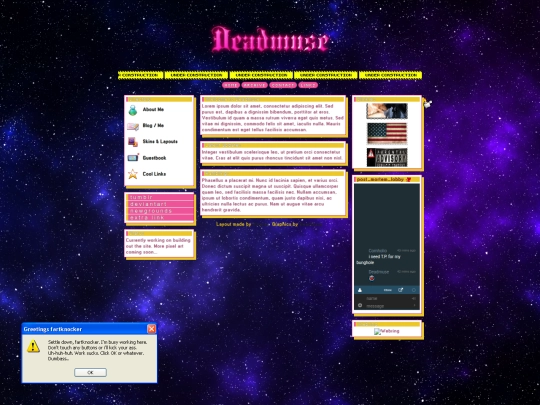Click the Parental Advisory stamp image

click(x=387, y=158)
